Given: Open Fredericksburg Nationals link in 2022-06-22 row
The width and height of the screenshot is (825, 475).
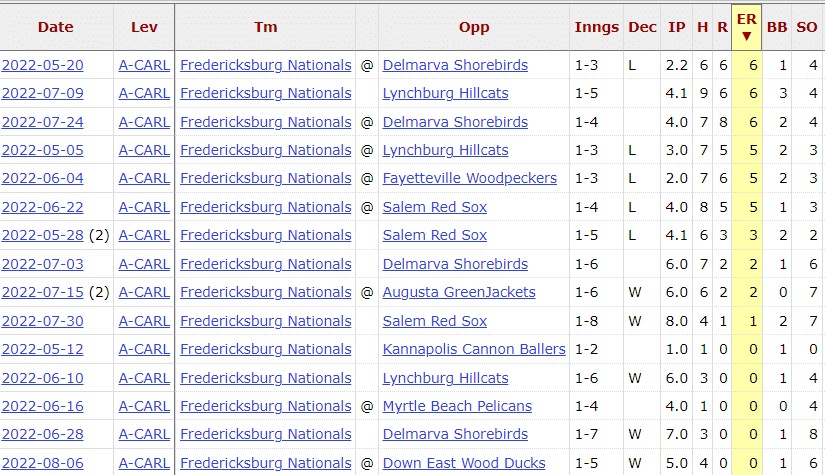Looking at the screenshot, I should (266, 207).
